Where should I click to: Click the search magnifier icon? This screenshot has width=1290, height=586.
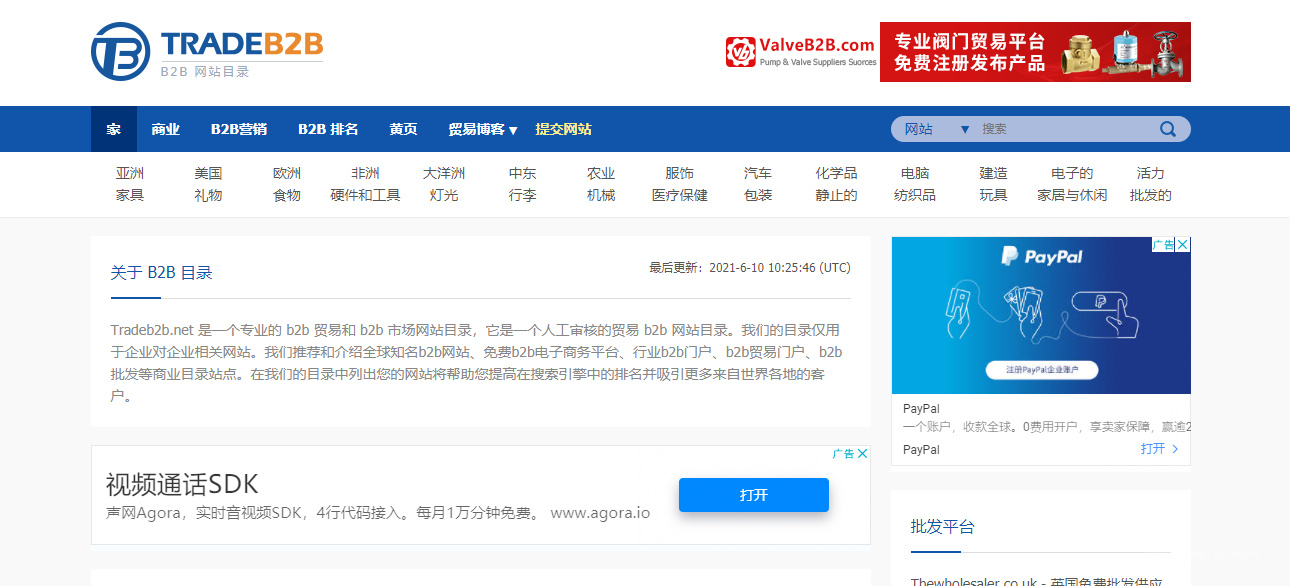[1168, 129]
